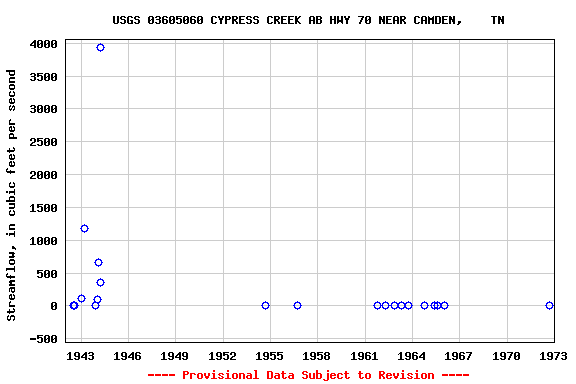The height and width of the screenshot is (384, 576).
Task: Click the '1973' x-axis label
Action: click(x=553, y=356)
